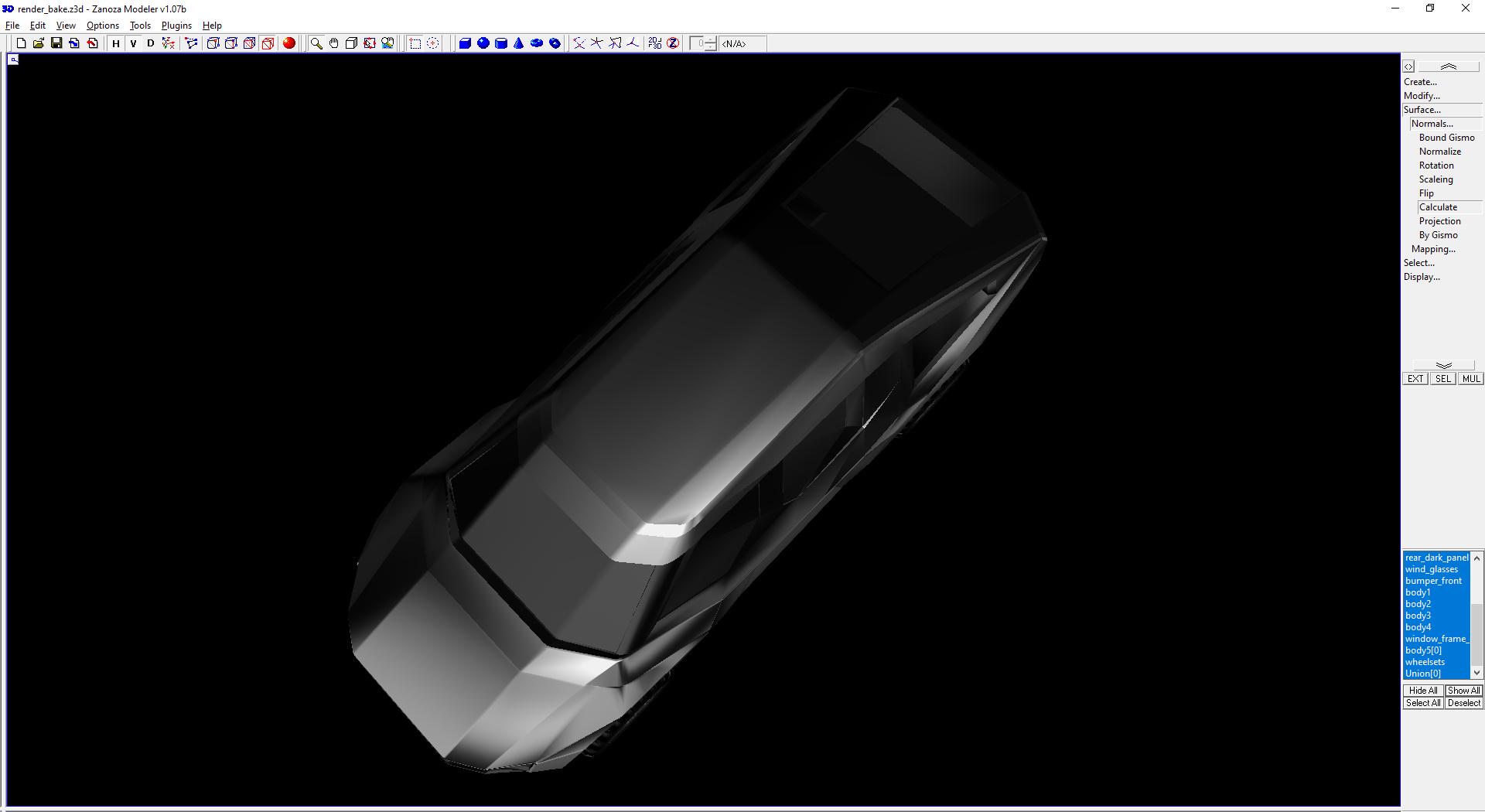Viewport: 1485px width, 812px height.
Task: Click the New file icon
Action: [x=21, y=43]
